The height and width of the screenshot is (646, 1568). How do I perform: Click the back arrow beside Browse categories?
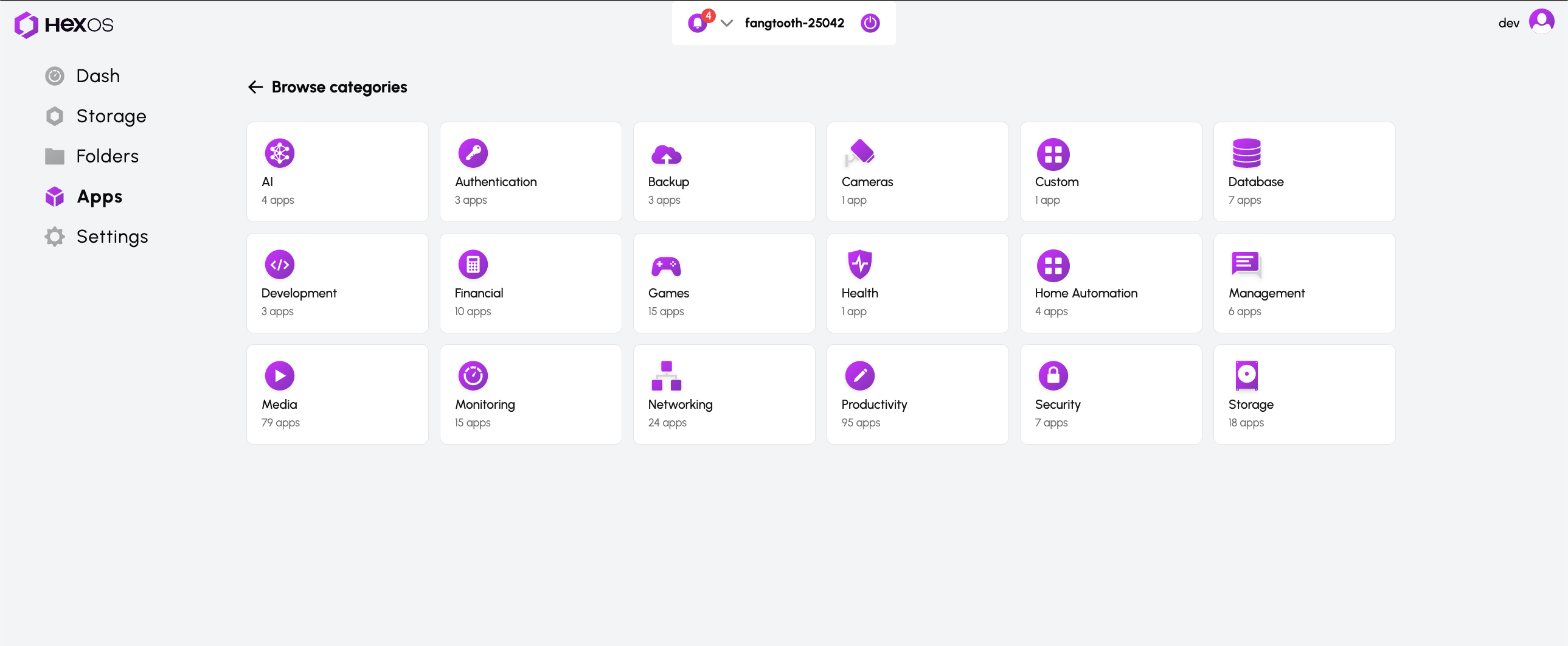[255, 87]
